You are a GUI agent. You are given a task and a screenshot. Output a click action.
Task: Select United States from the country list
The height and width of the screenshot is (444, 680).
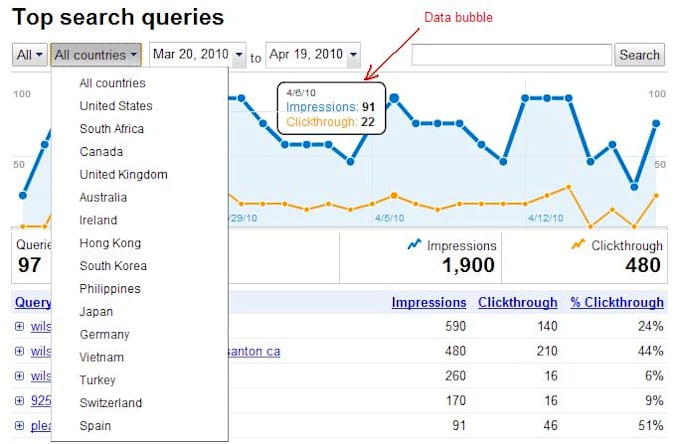coord(116,106)
